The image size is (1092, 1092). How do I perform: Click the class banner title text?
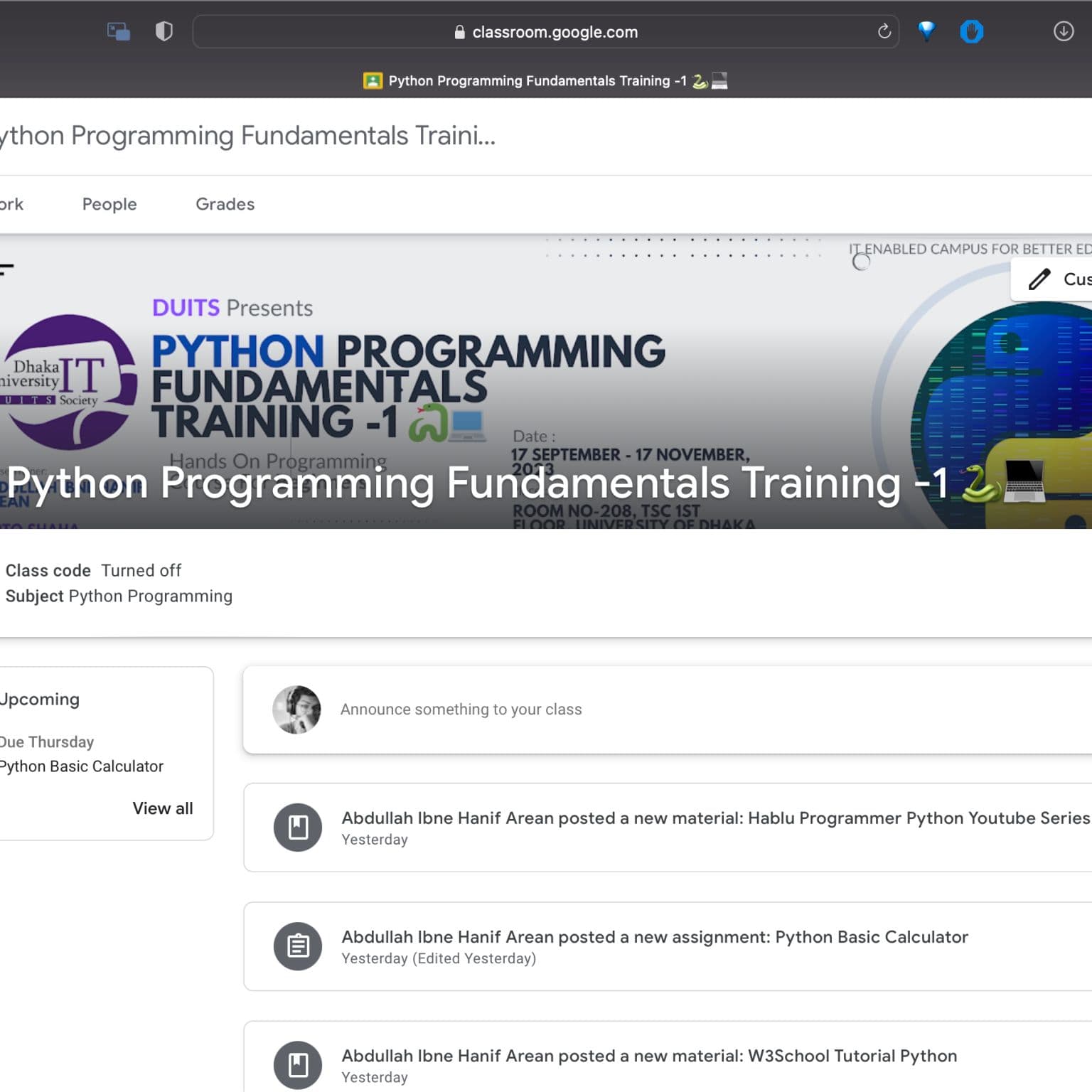(x=525, y=483)
